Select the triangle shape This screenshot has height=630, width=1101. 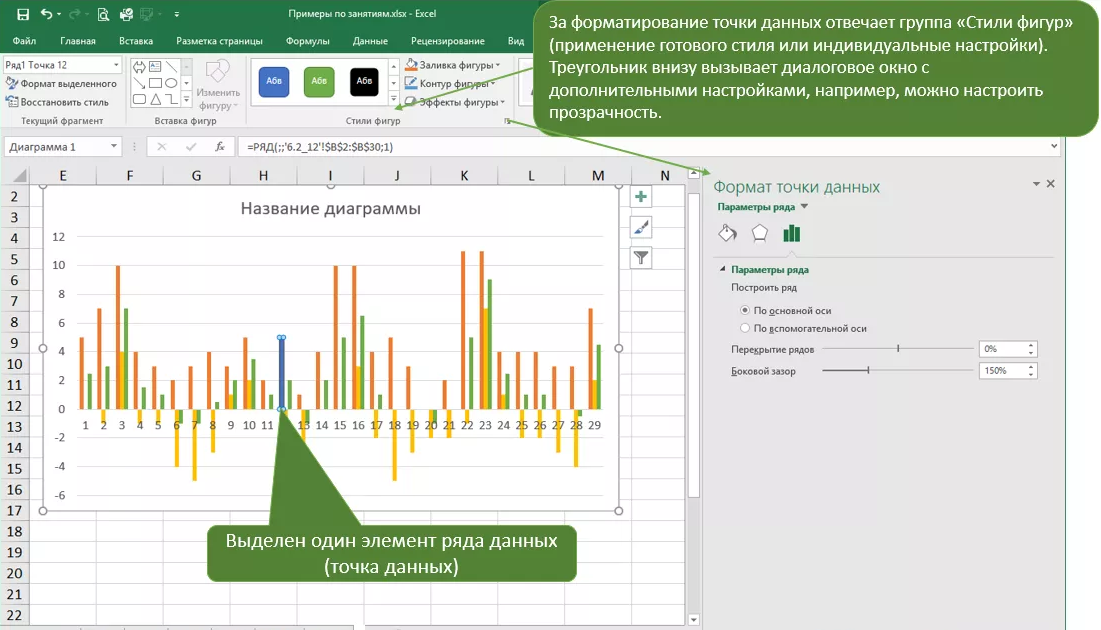(x=155, y=99)
